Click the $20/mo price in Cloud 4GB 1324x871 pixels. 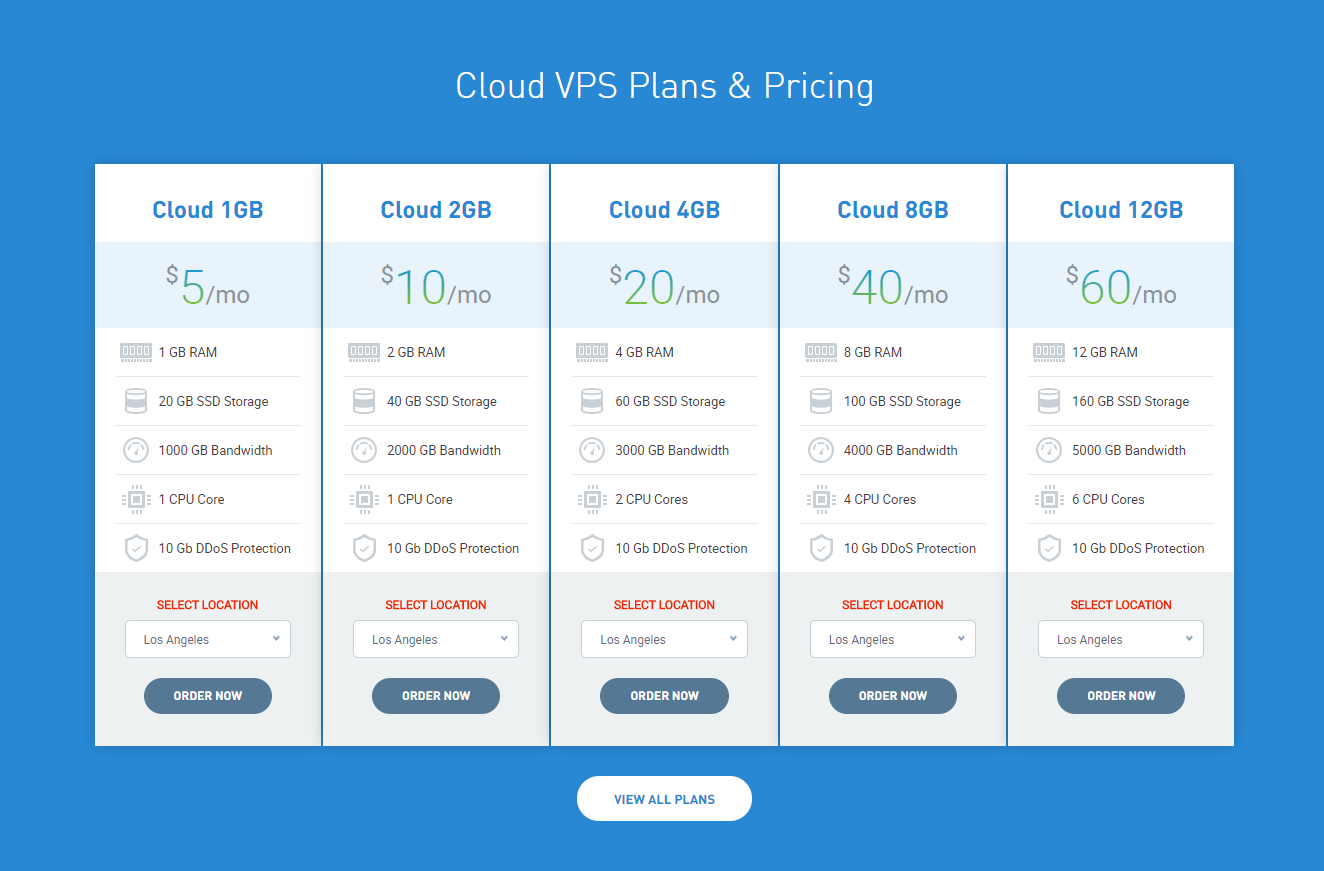tap(664, 287)
